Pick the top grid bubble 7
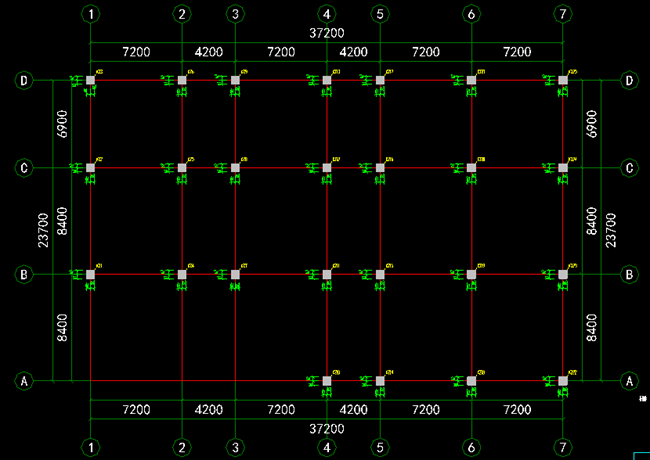 pos(564,14)
